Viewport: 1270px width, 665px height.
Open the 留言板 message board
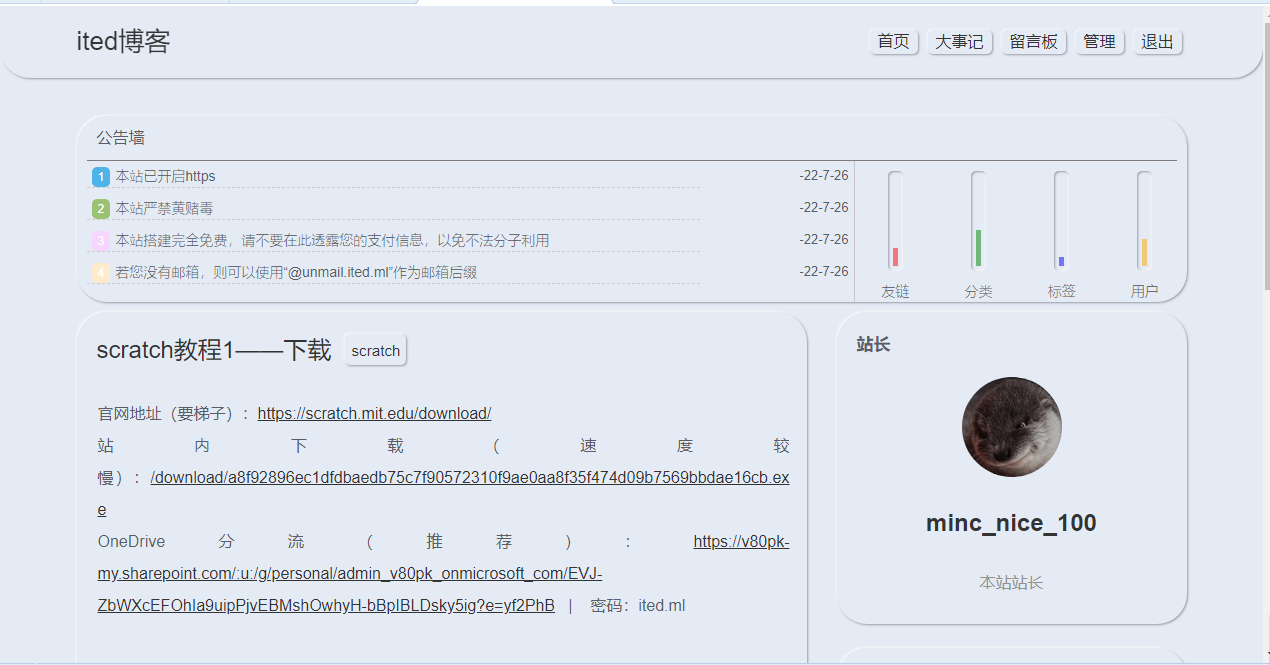point(1034,42)
